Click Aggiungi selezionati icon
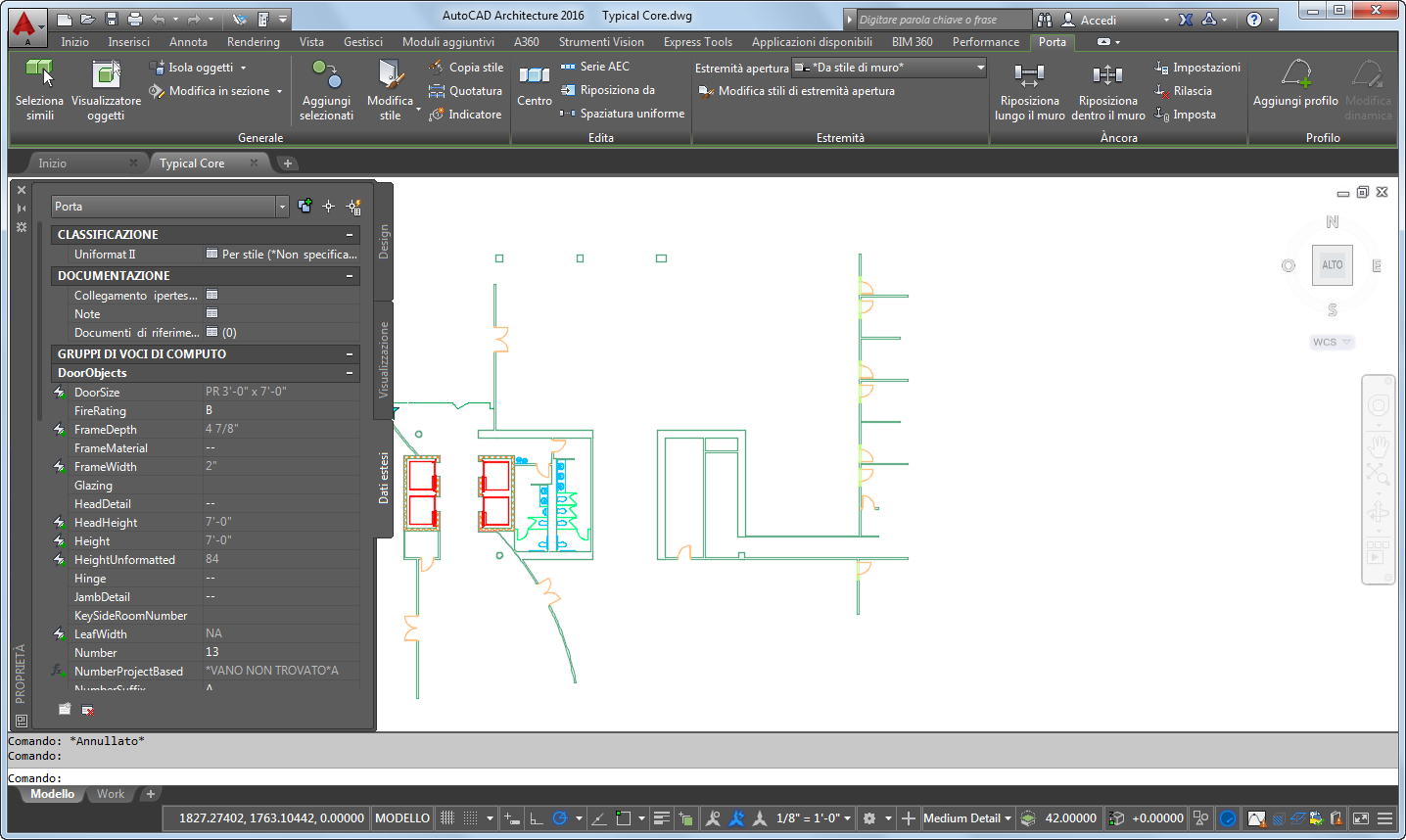This screenshot has height=840, width=1406. [326, 74]
